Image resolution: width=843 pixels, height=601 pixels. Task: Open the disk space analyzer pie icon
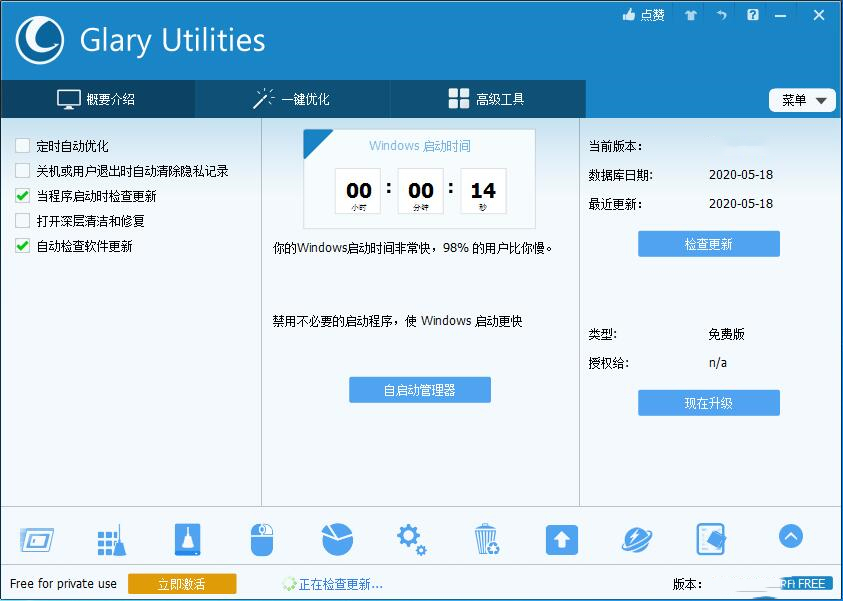pos(337,539)
